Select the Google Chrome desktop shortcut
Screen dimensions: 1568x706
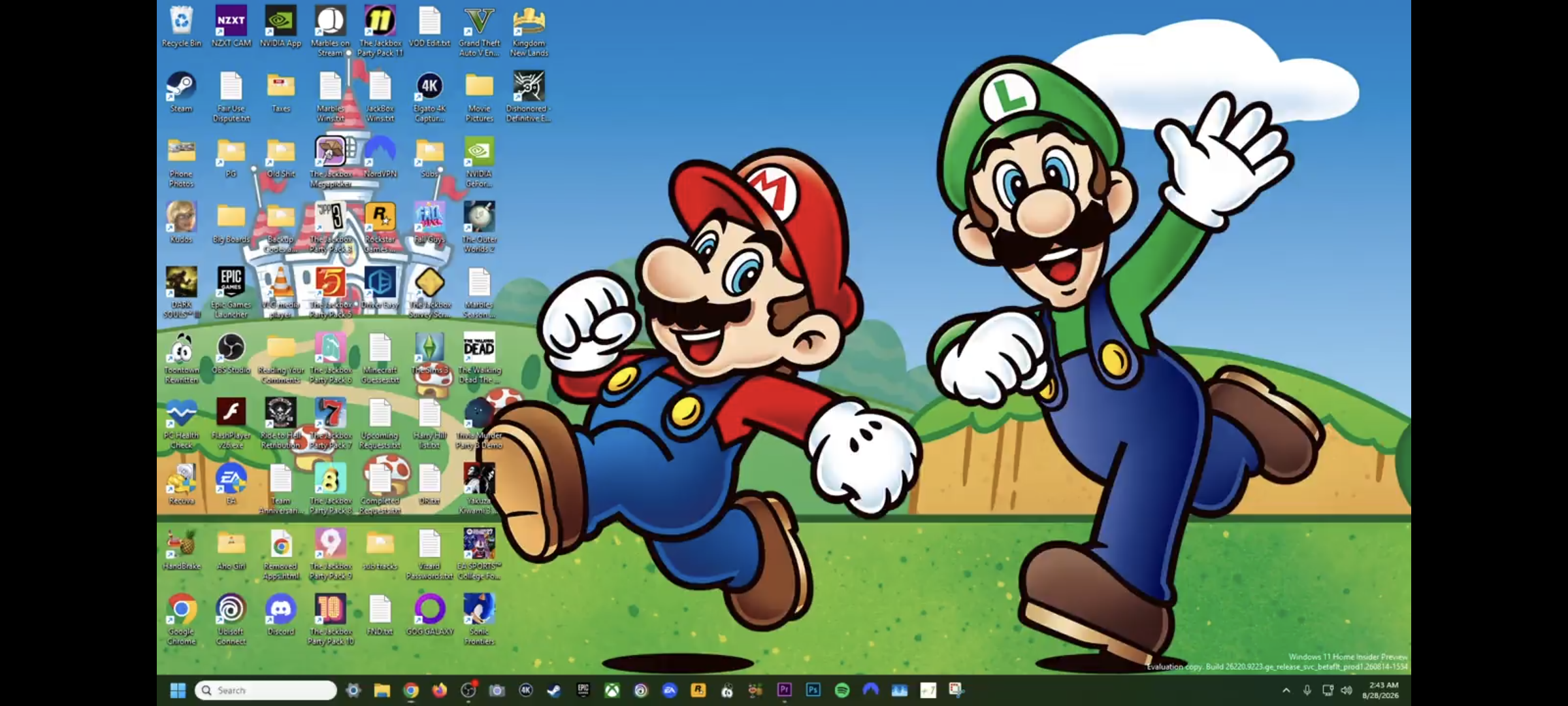click(x=182, y=619)
